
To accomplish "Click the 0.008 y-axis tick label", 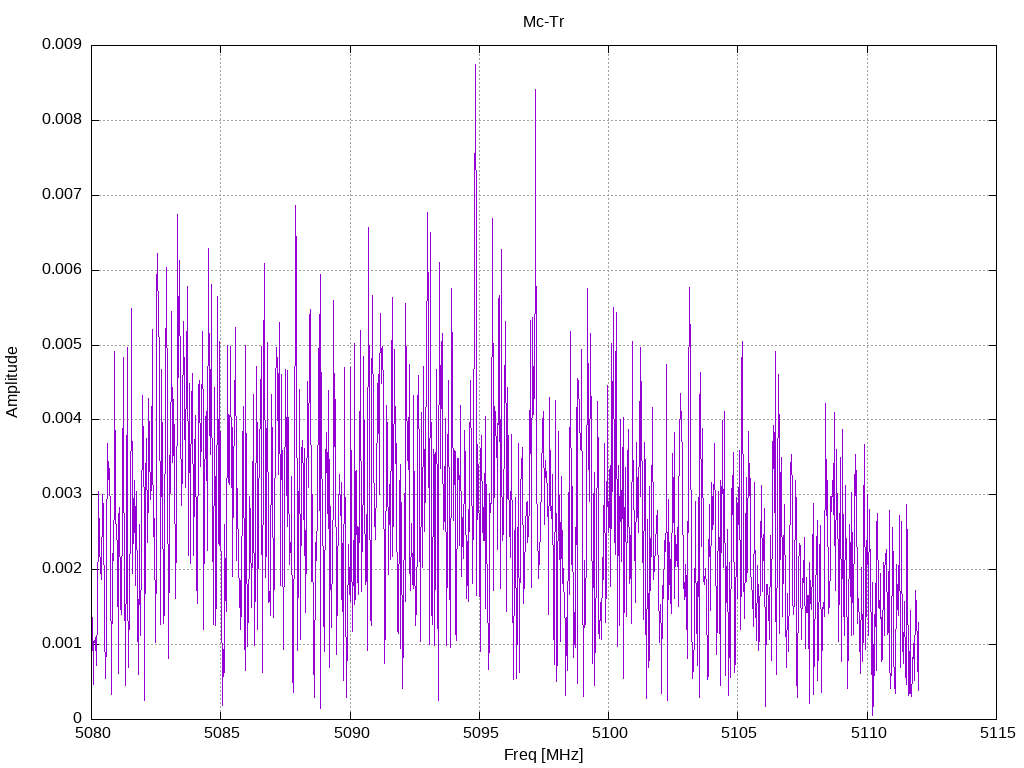I will click(61, 120).
